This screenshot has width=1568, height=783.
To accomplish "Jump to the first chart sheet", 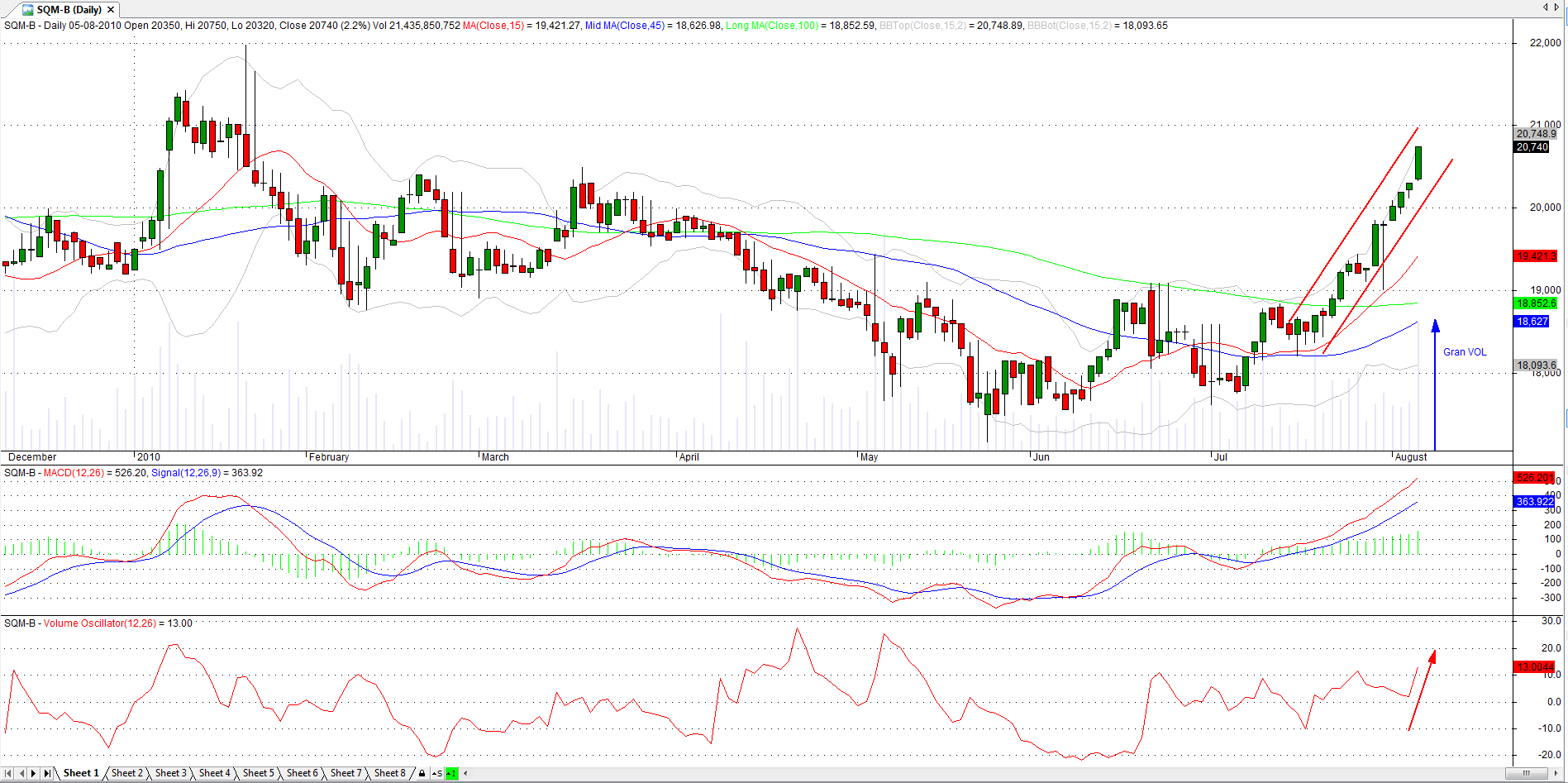I will click(8, 773).
